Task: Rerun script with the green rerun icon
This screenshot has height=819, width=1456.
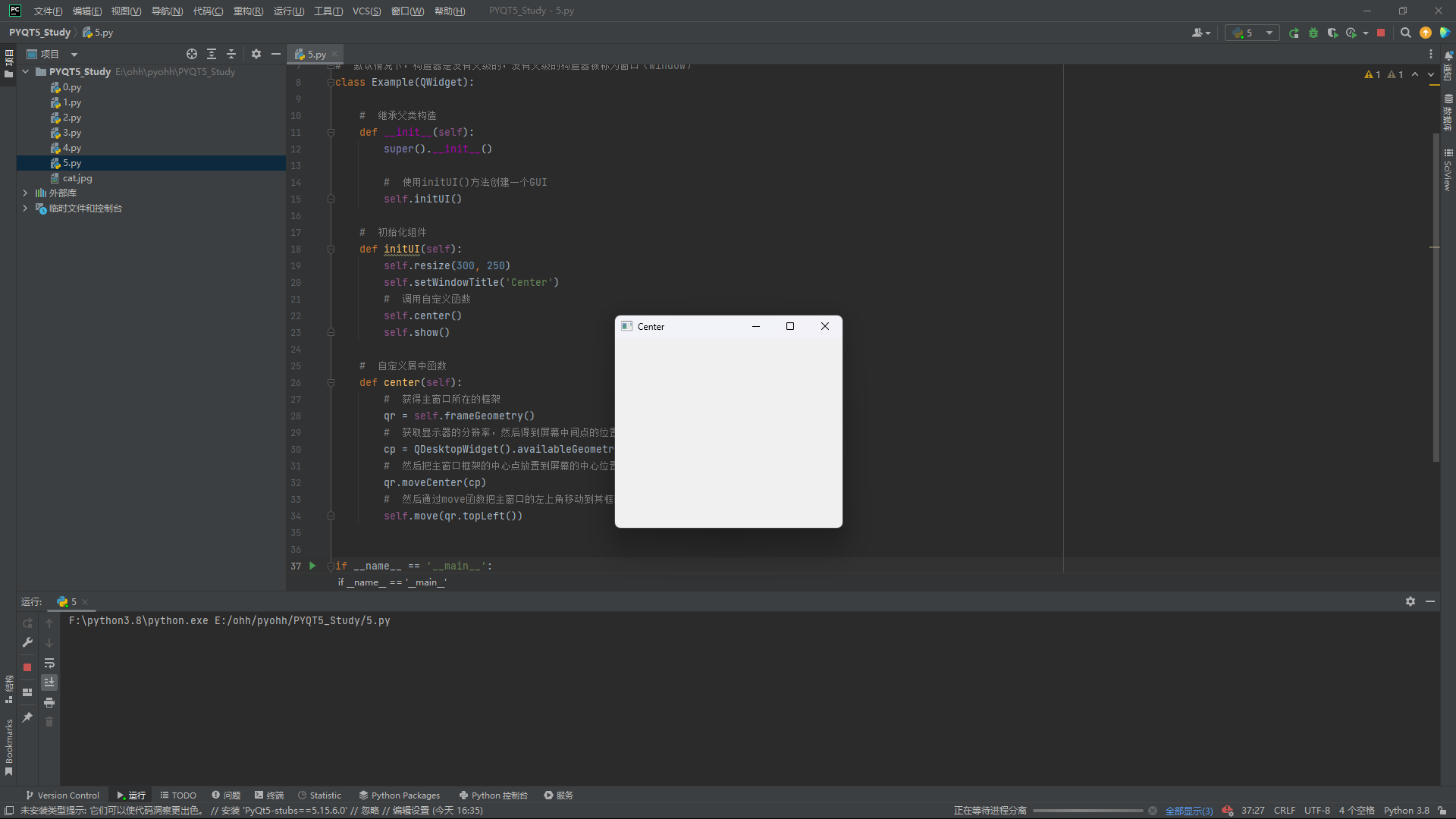Action: pyautogui.click(x=1294, y=33)
